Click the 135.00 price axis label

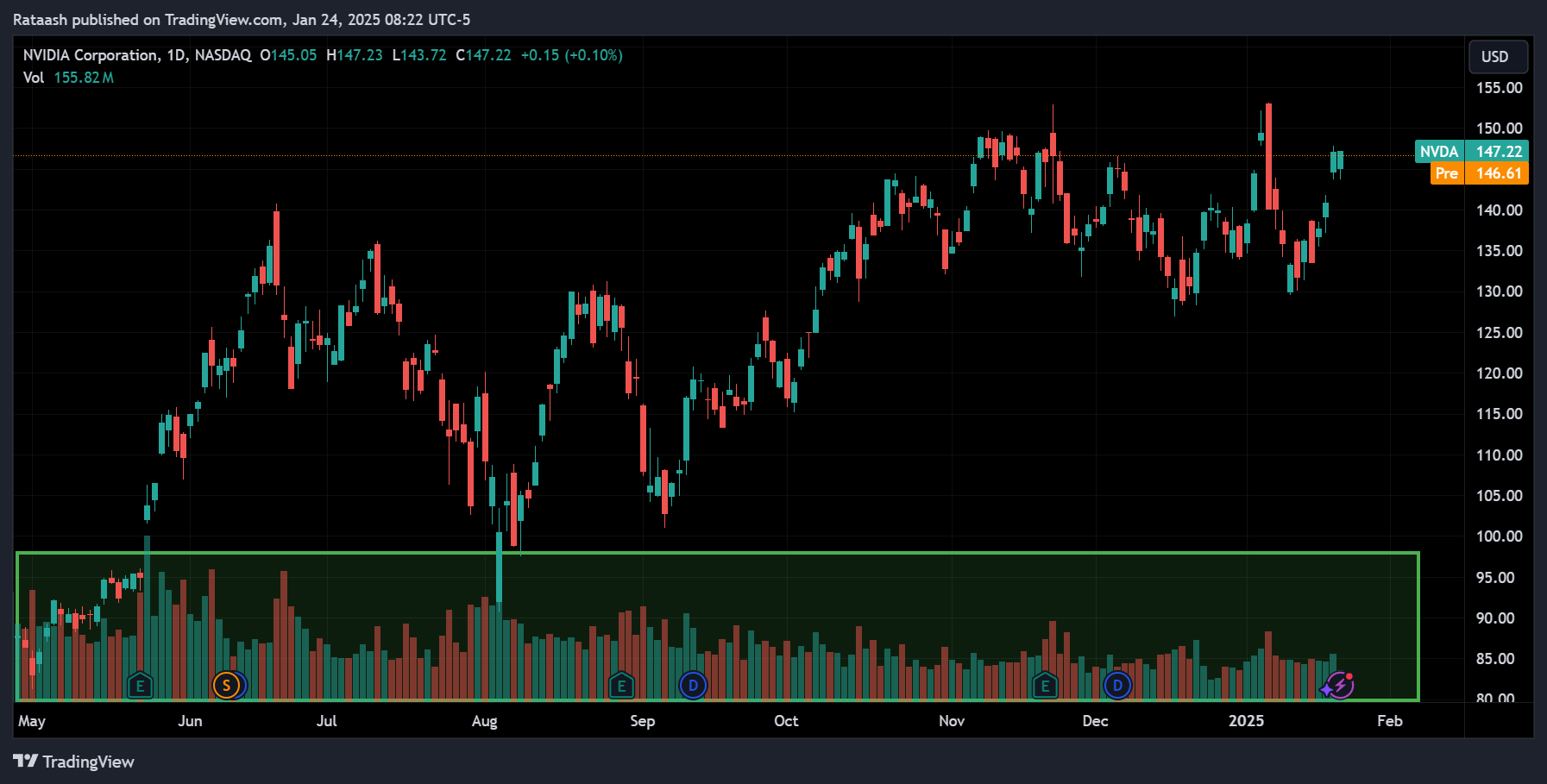tap(1499, 251)
